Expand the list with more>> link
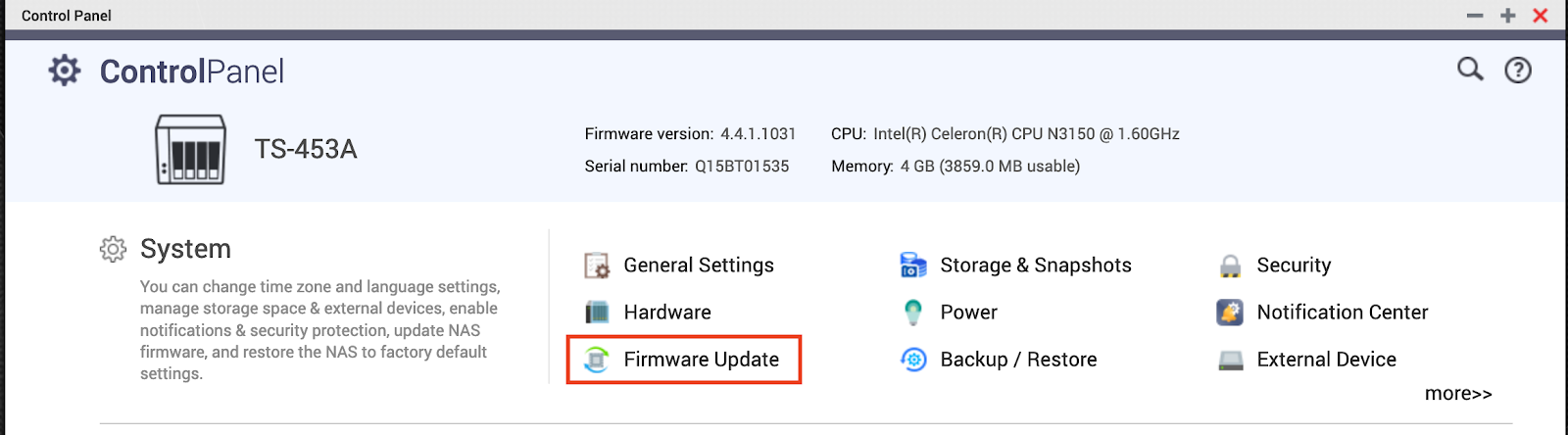1568x435 pixels. (1458, 394)
